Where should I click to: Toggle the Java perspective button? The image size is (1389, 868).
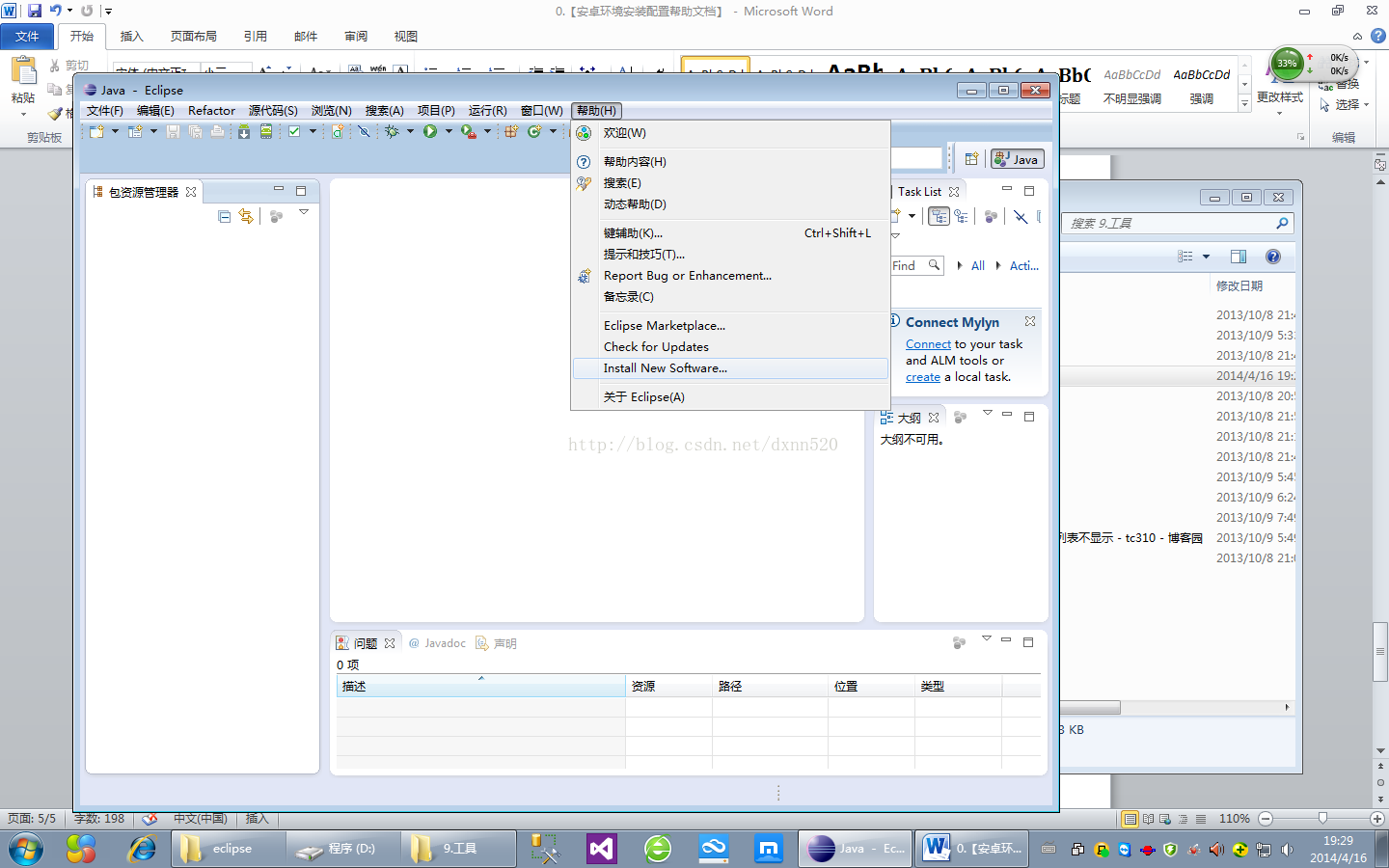(1017, 159)
